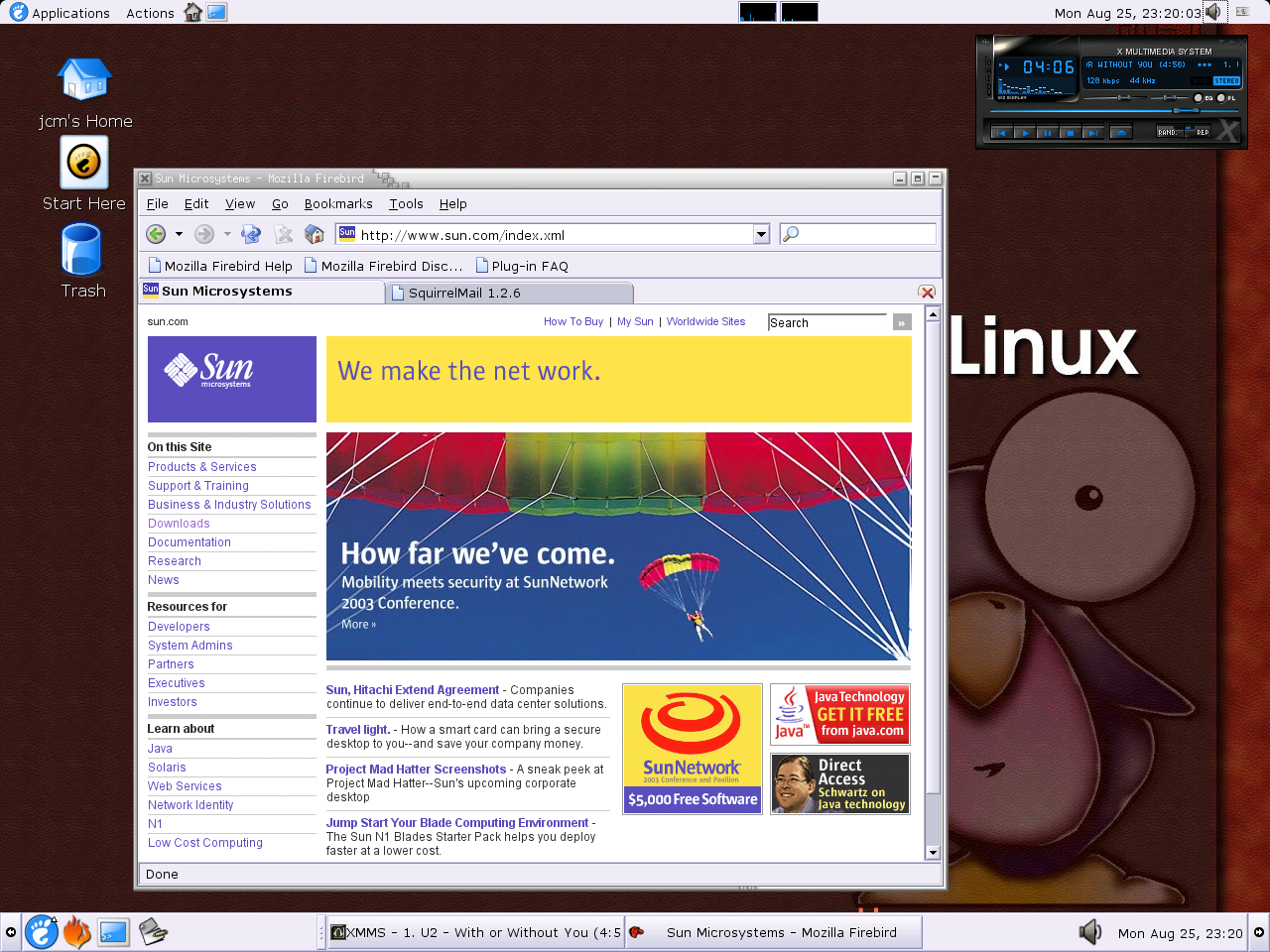The image size is (1270, 952).
Task: Expand the Forward button history dropdown arrow
Action: [x=227, y=234]
